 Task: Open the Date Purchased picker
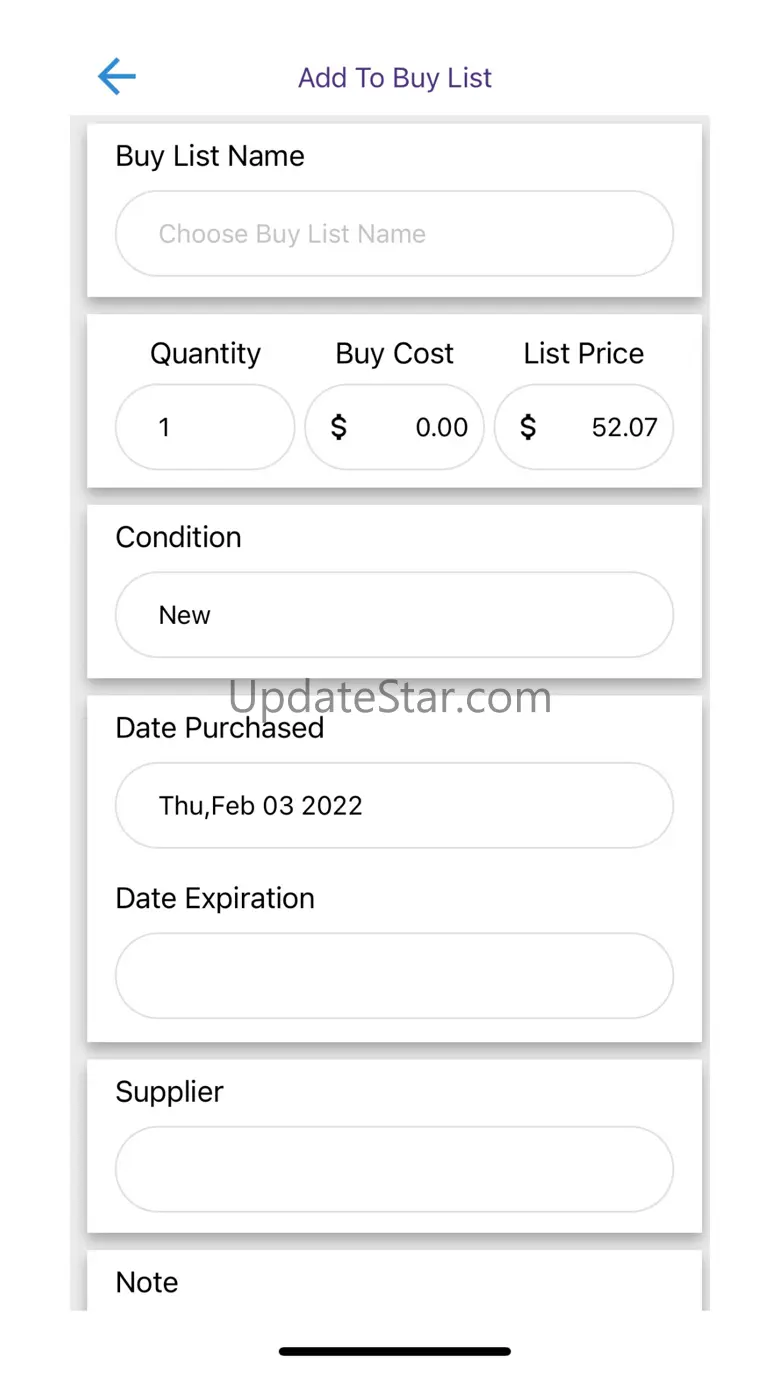tap(394, 806)
